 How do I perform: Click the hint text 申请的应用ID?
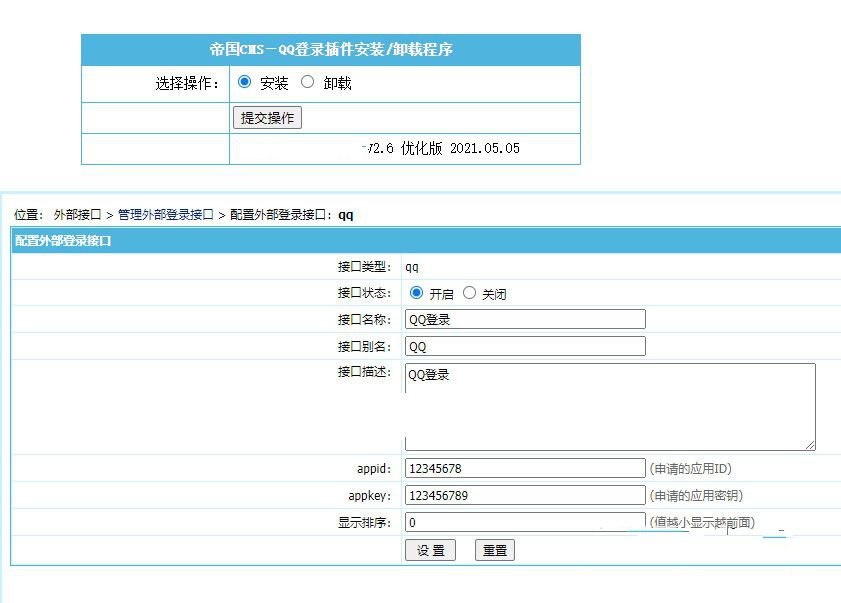click(691, 469)
